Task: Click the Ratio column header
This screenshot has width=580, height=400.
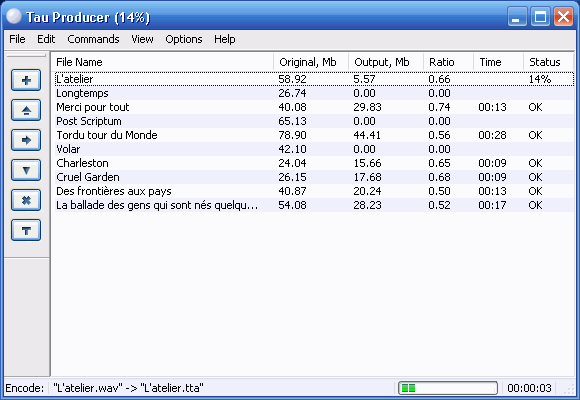Action: pos(448,62)
